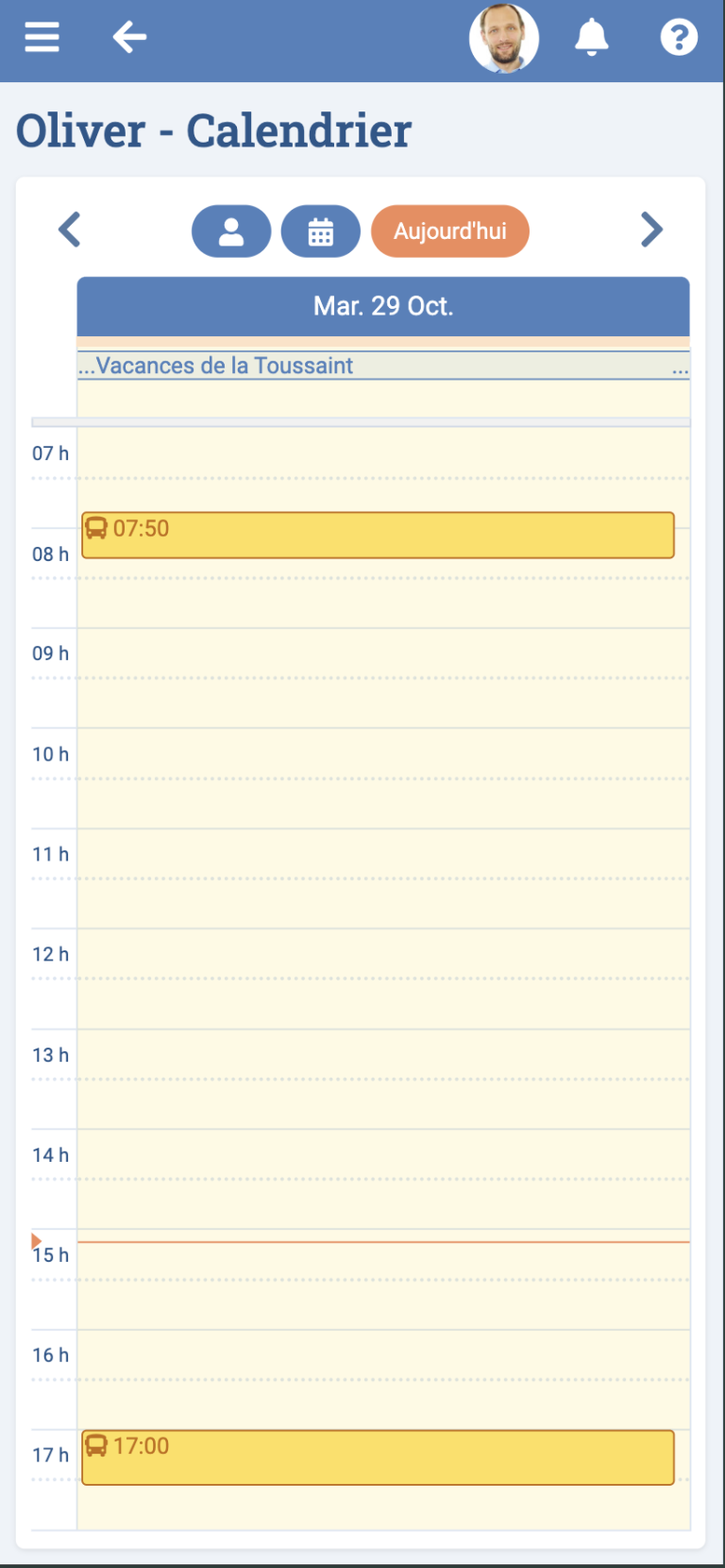Open the notifications bell
This screenshot has height=1568, width=725.
[x=592, y=38]
